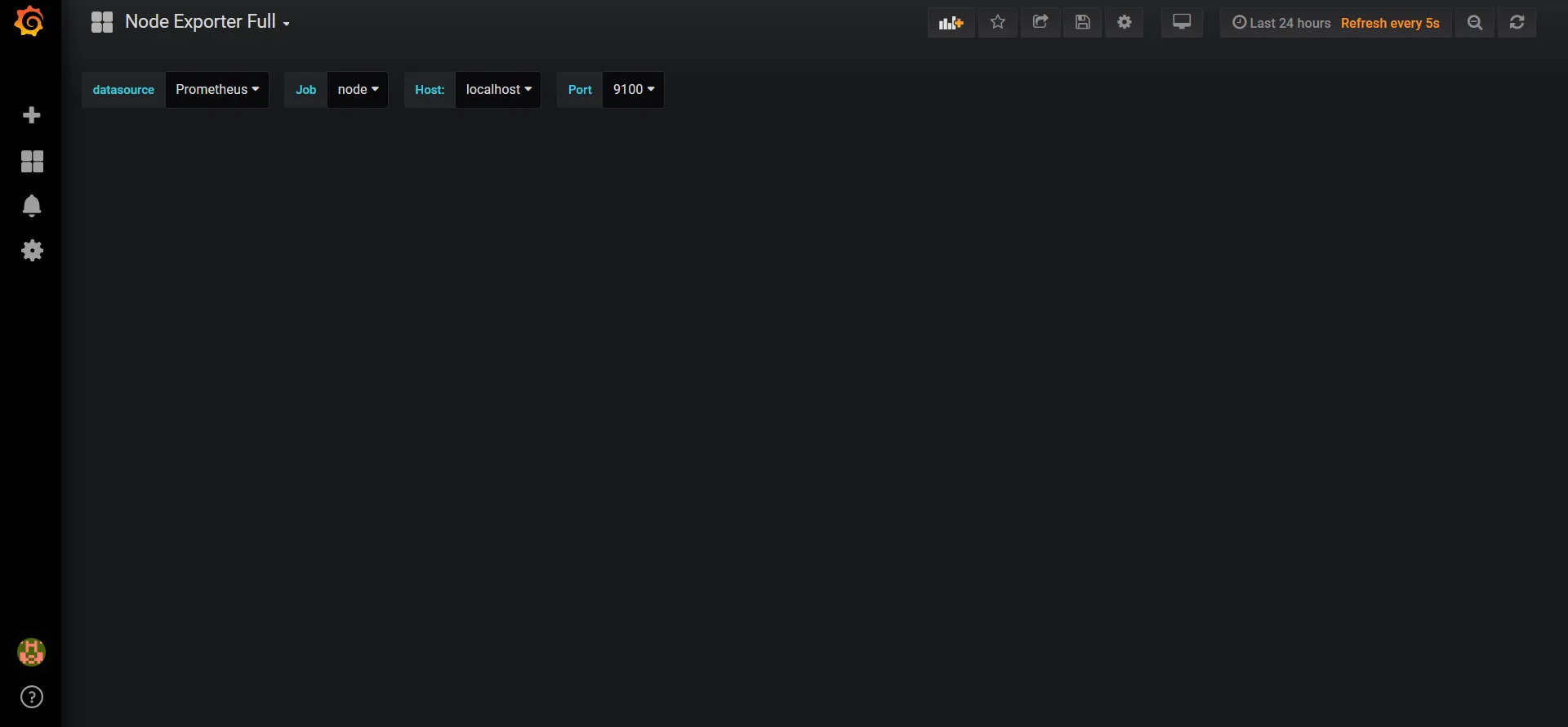Image resolution: width=1568 pixels, height=727 pixels.
Task: Open the Node Exporter Full dashboard picker
Action: (x=207, y=22)
